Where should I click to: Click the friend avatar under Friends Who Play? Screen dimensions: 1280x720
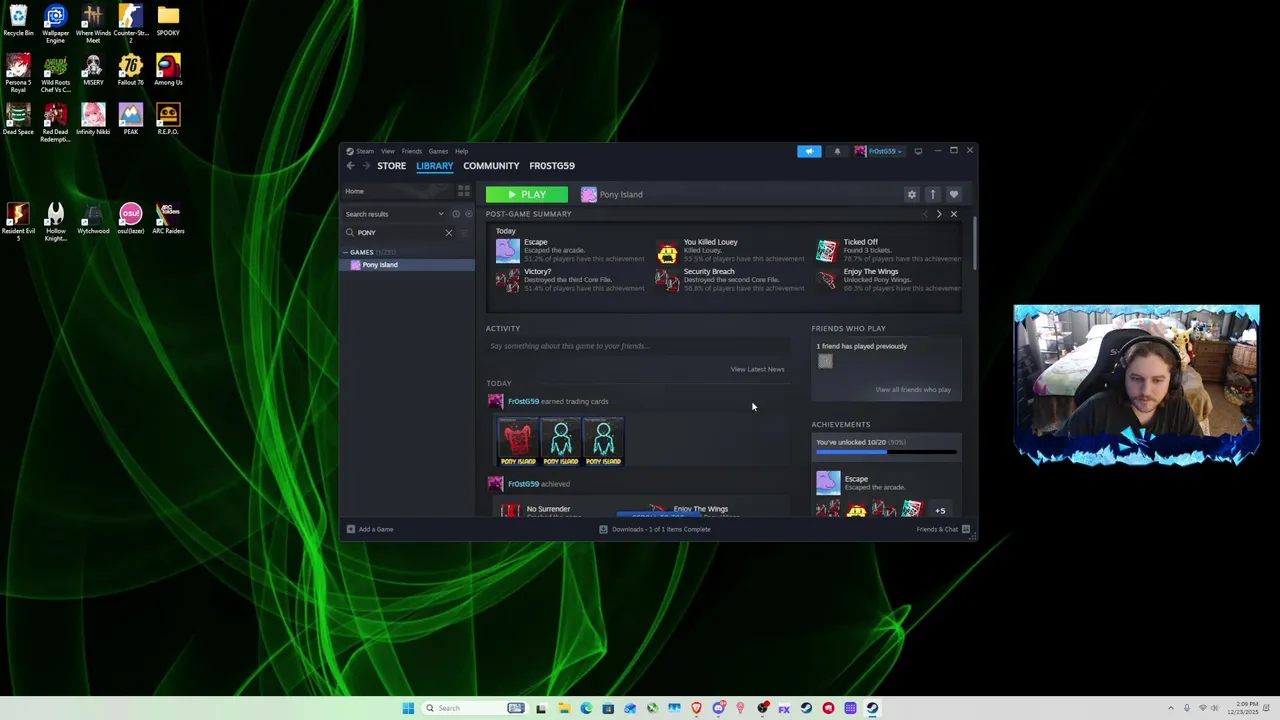tap(825, 361)
